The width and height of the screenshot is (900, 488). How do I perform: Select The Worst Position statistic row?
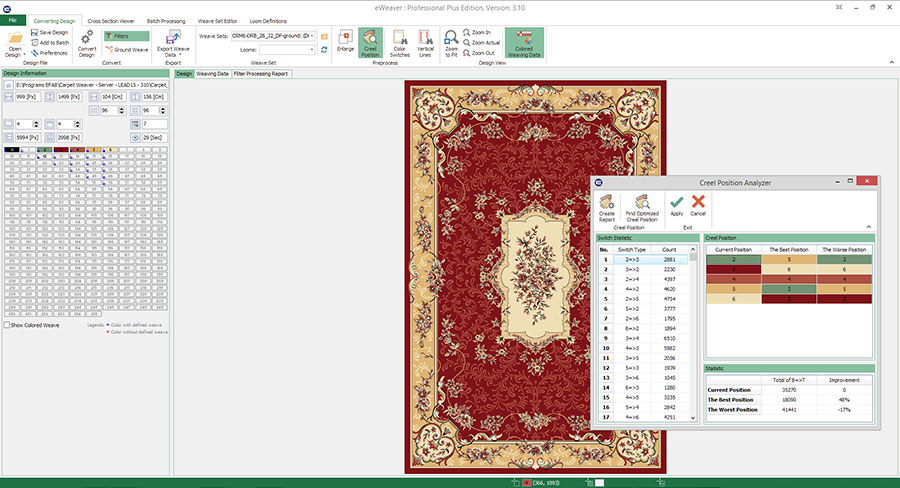[x=789, y=409]
